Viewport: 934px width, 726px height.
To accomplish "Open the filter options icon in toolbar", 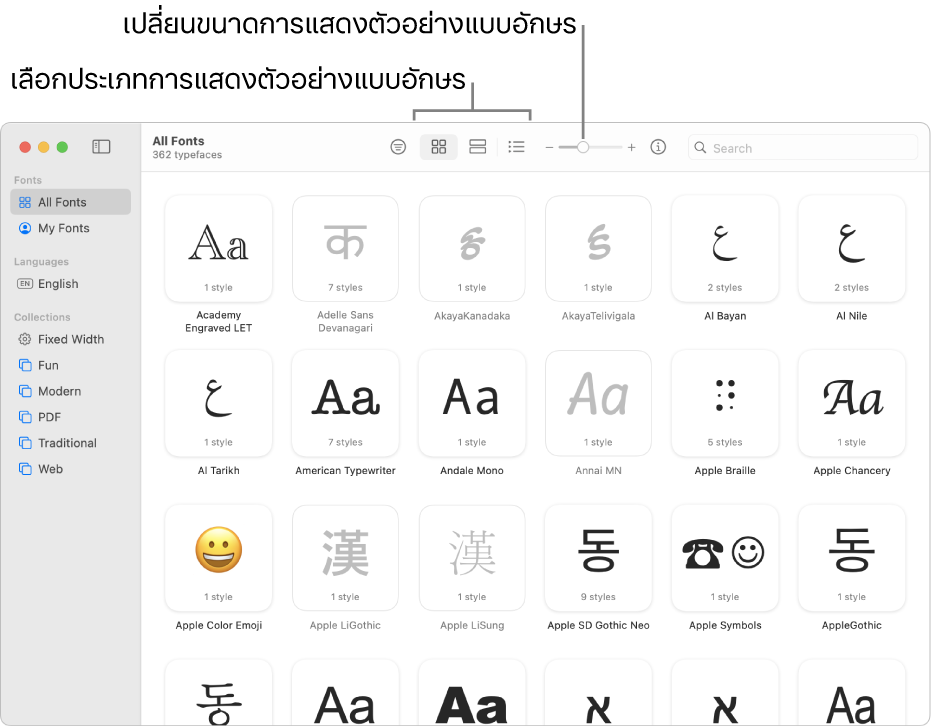I will 398,147.
